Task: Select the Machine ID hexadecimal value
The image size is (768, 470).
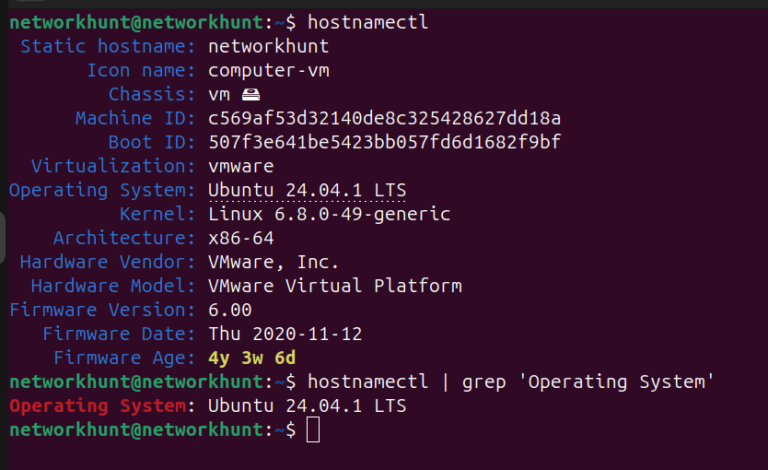Action: point(384,118)
